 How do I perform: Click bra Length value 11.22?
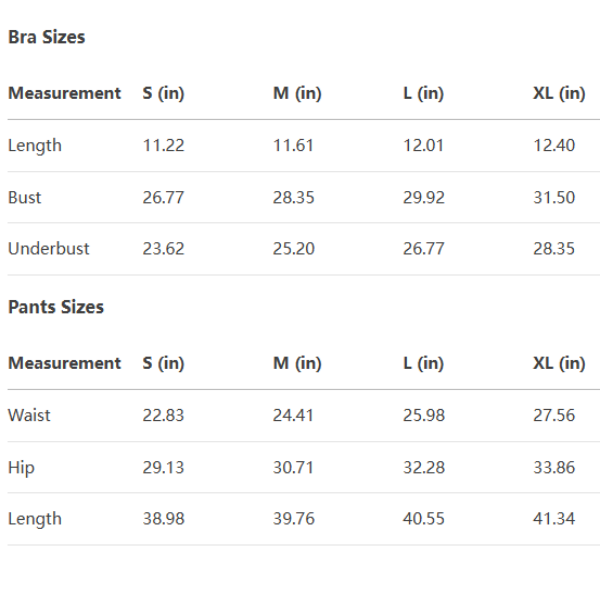click(x=163, y=145)
